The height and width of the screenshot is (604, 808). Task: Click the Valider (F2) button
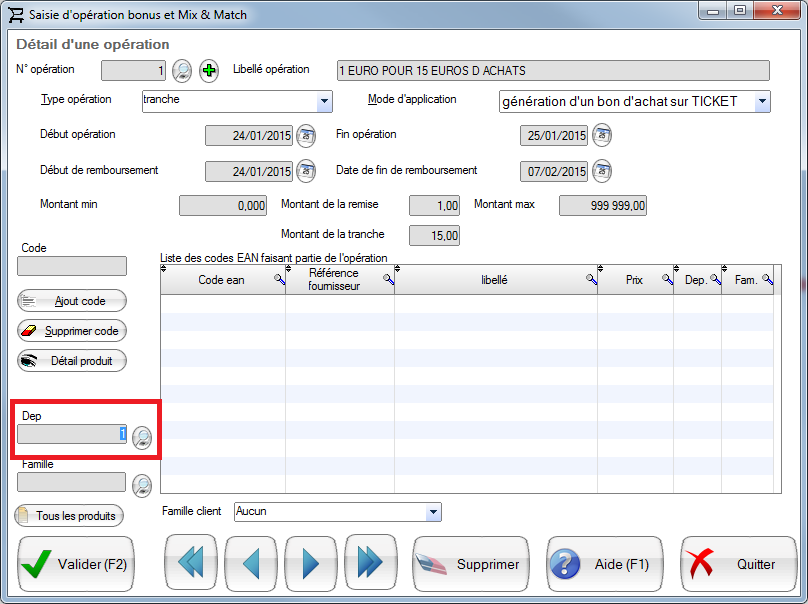point(76,564)
